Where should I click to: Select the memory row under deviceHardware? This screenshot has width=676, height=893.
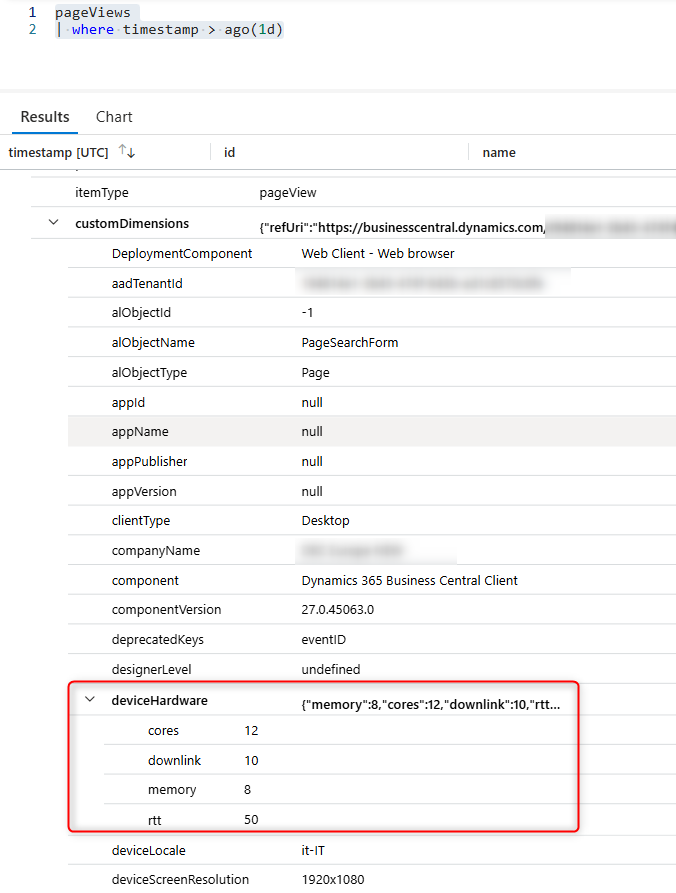[172, 790]
